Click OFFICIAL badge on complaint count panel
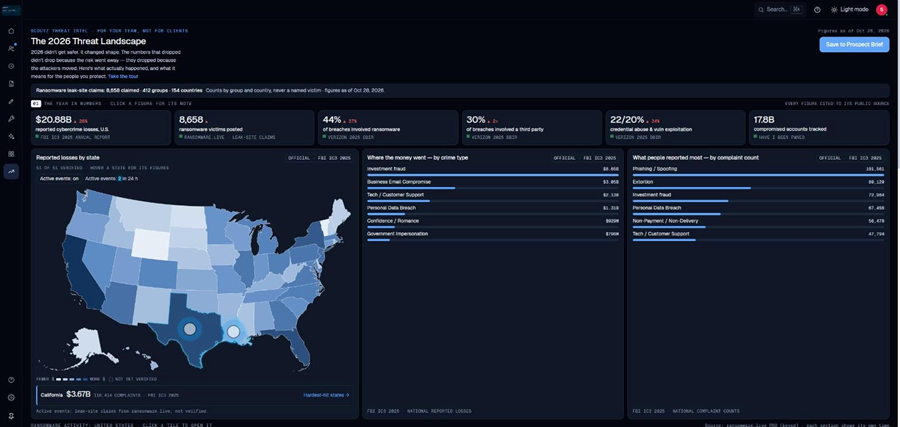This screenshot has width=900, height=427. coord(851,158)
